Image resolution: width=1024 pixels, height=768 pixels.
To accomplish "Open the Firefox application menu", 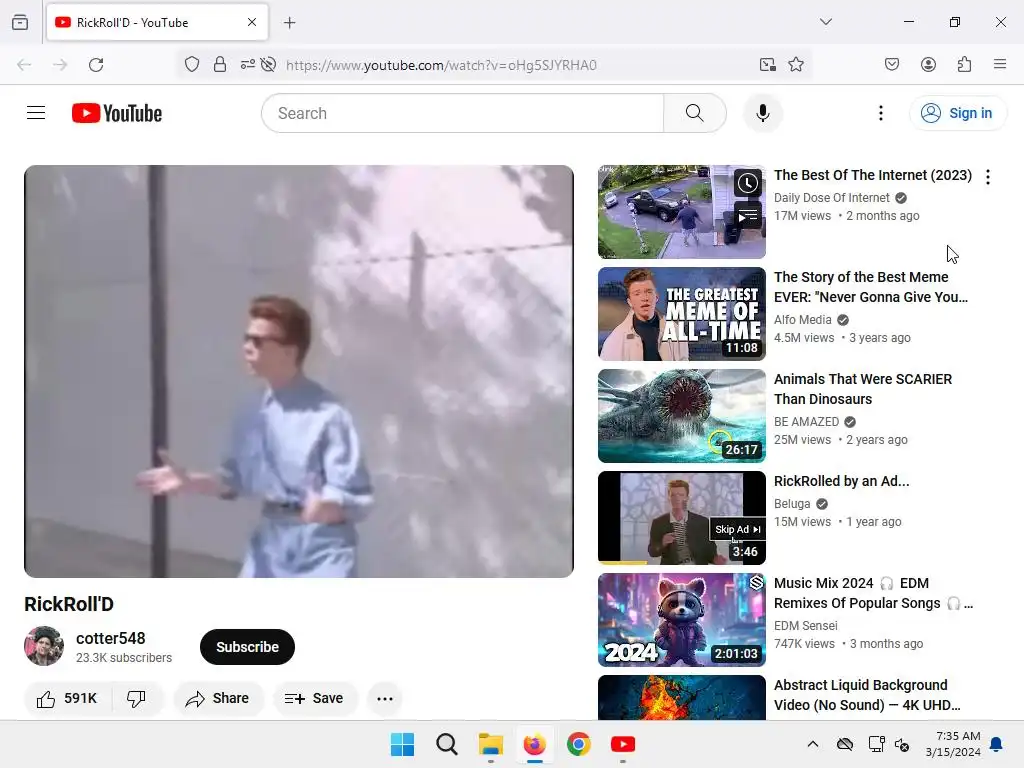I will (x=1000, y=64).
